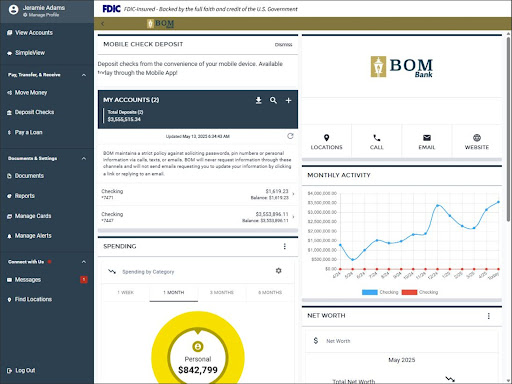Click the BOM logo in gold header
The width and height of the screenshot is (512, 384).
point(161,23)
